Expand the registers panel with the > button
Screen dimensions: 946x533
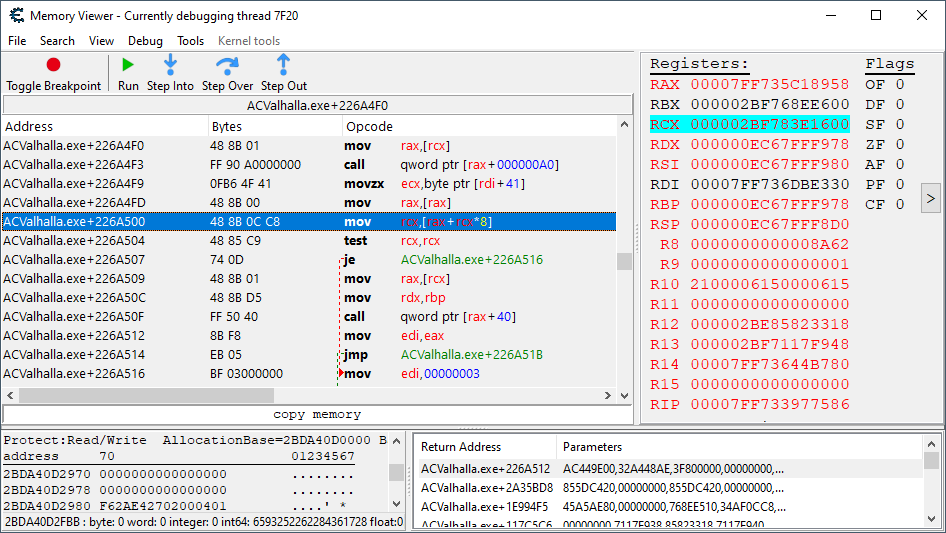930,198
